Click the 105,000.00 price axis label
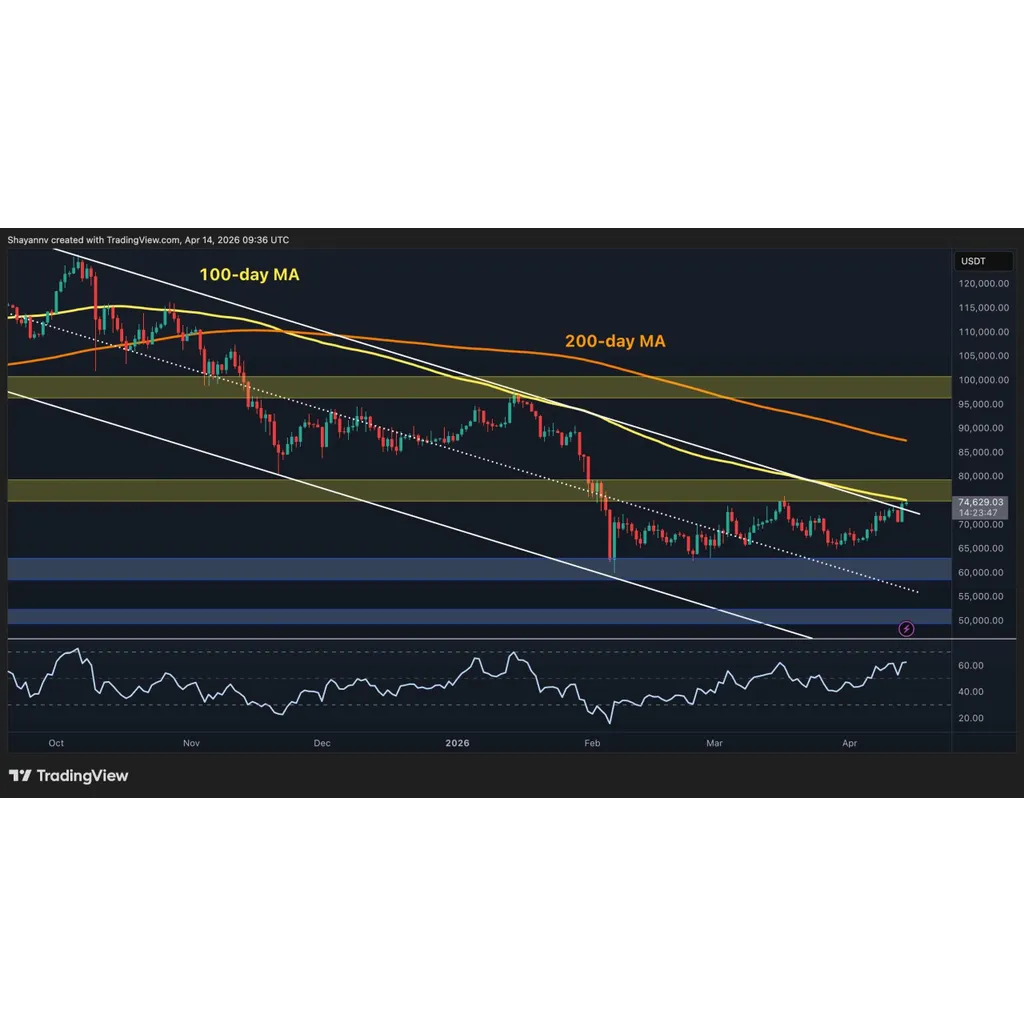The height and width of the screenshot is (1024, 1024). [x=984, y=356]
